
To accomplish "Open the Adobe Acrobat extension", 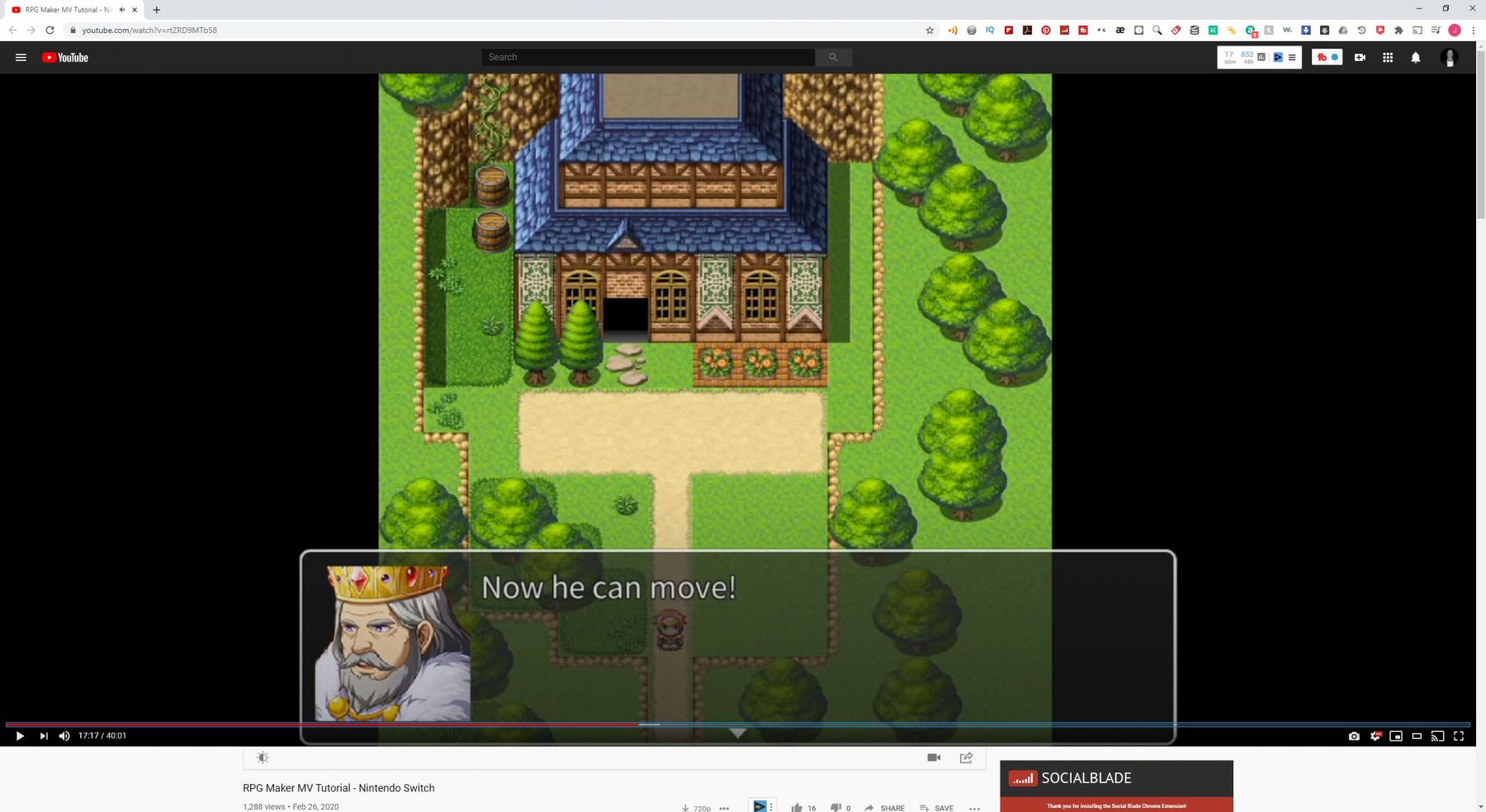I will 1027,31.
